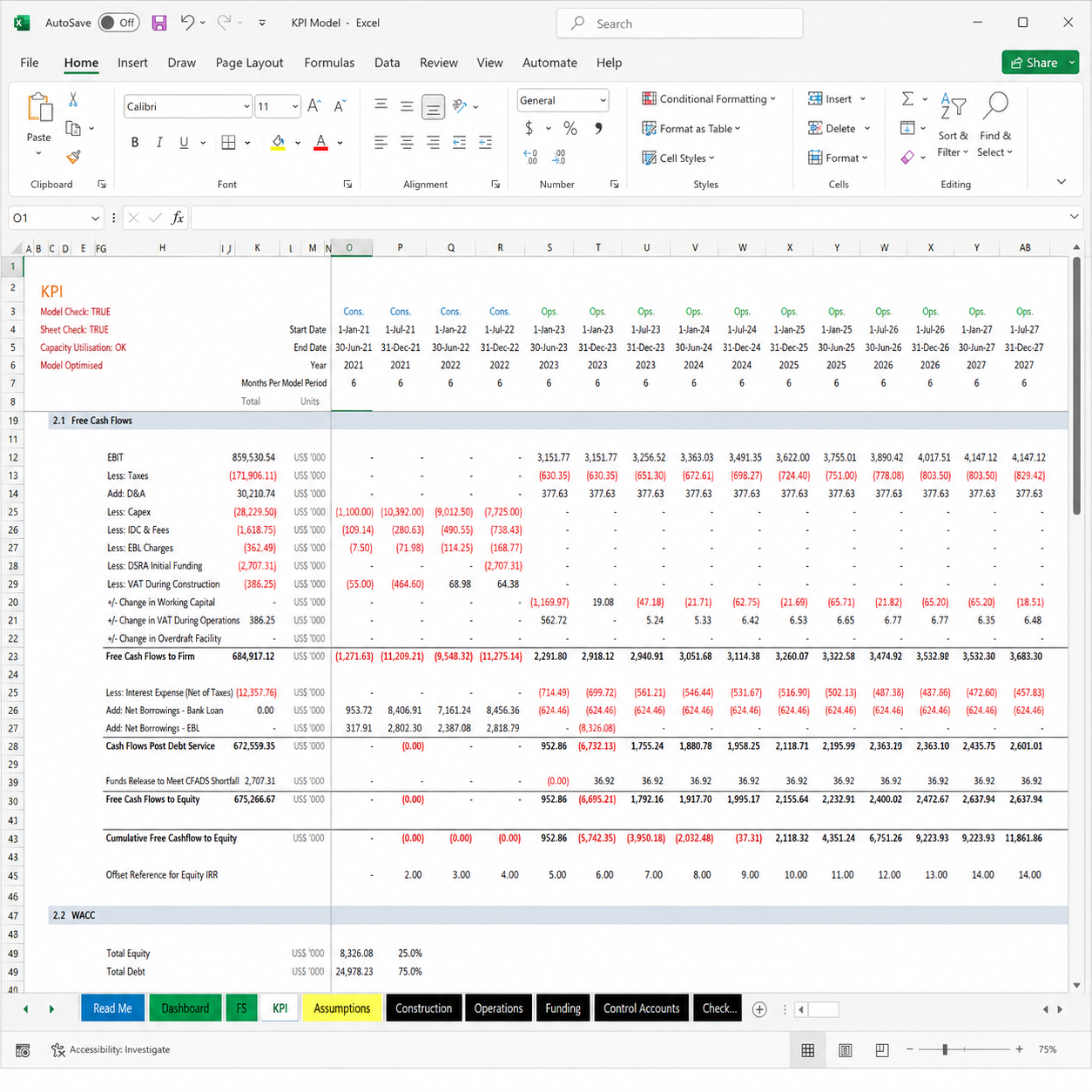This screenshot has height=1092, width=1092.
Task: Align text left
Action: tap(381, 142)
